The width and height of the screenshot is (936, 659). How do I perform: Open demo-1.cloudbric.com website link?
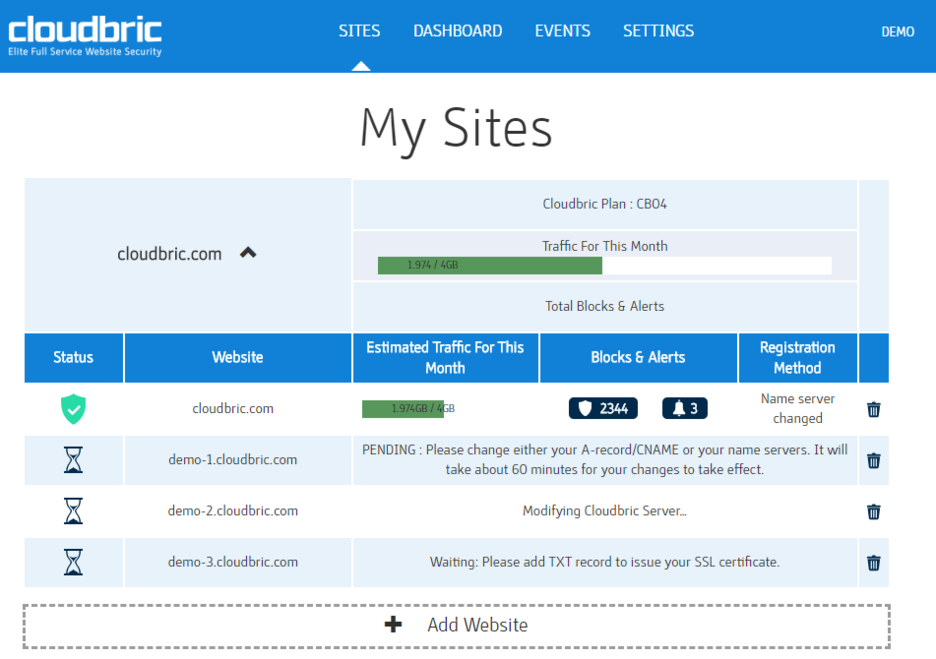[233, 460]
